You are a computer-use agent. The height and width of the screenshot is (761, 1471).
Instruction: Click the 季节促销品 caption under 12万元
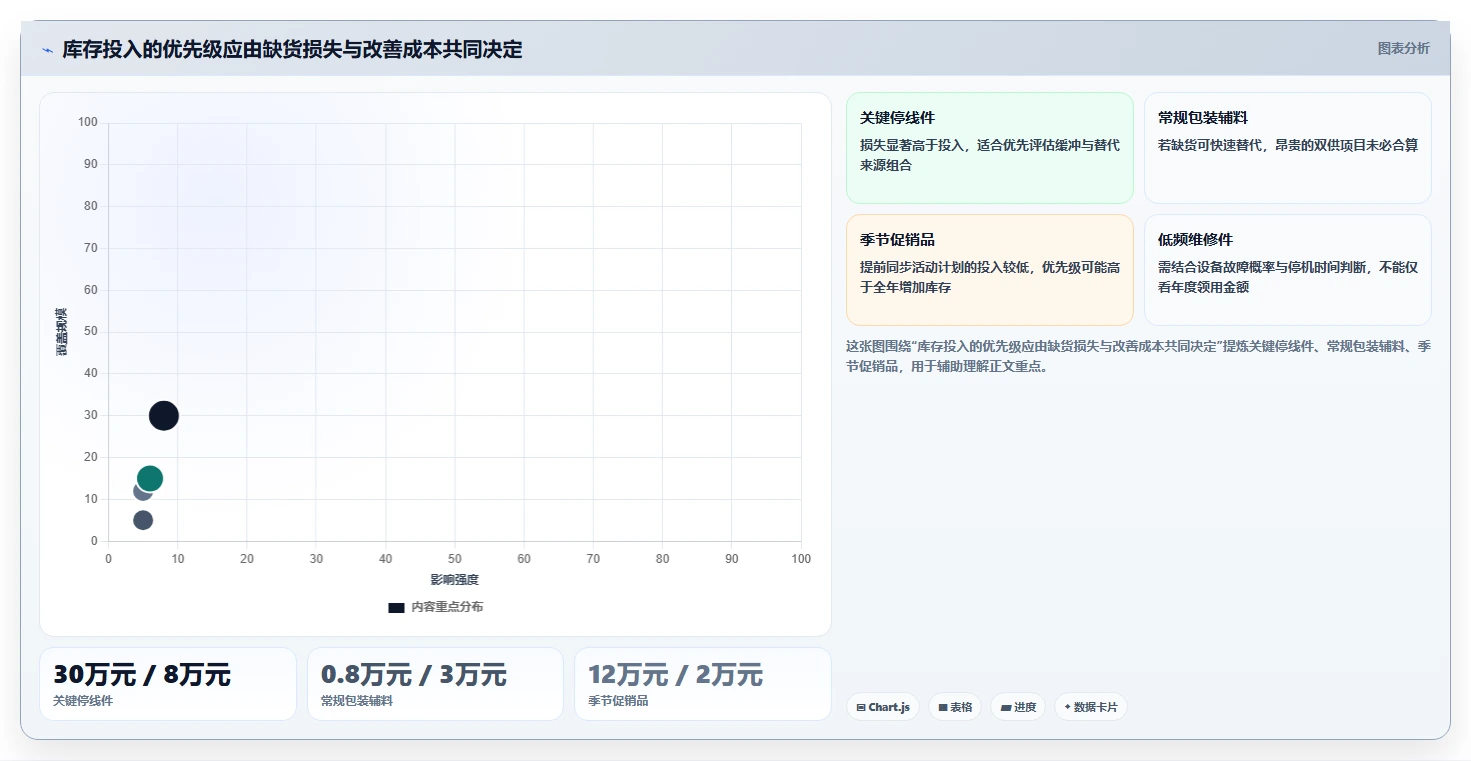pyautogui.click(x=618, y=701)
